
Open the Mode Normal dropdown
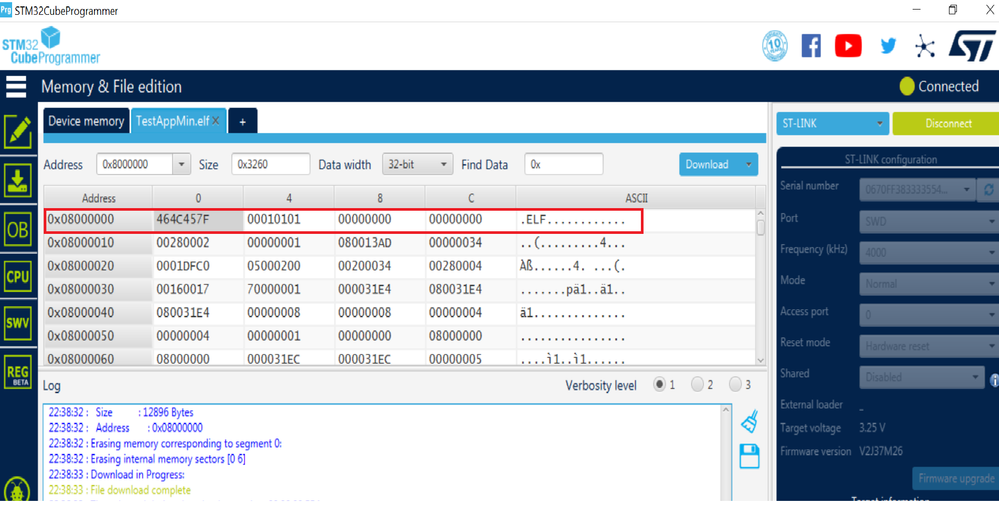click(930, 283)
